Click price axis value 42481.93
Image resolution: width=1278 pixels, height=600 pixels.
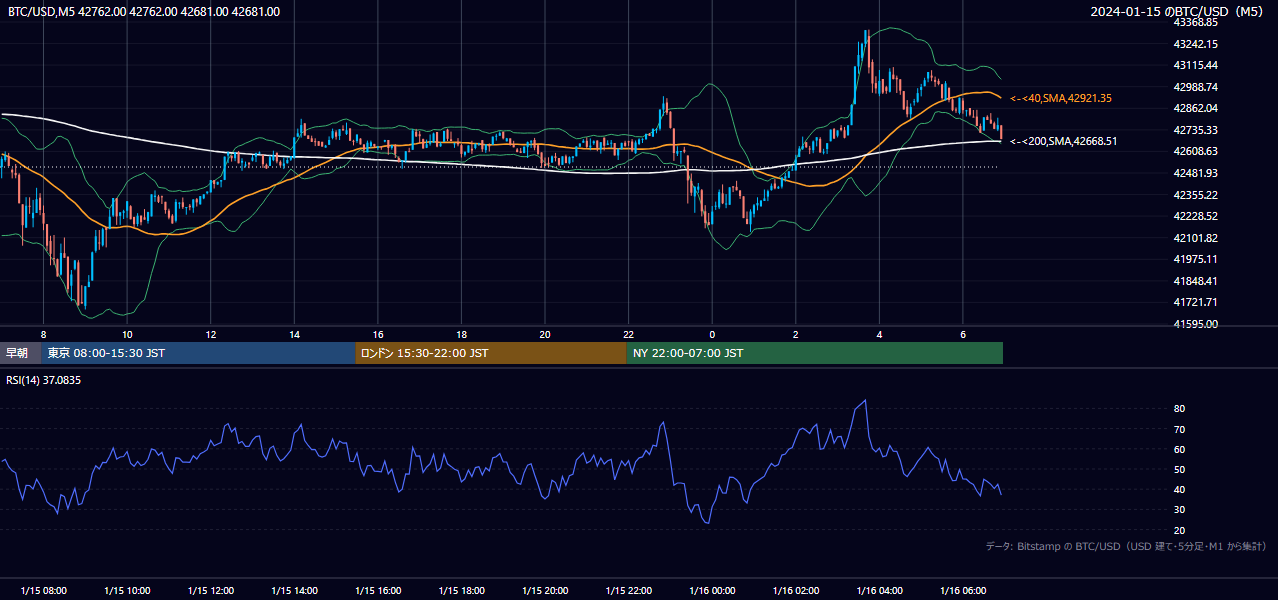pyautogui.click(x=1195, y=173)
